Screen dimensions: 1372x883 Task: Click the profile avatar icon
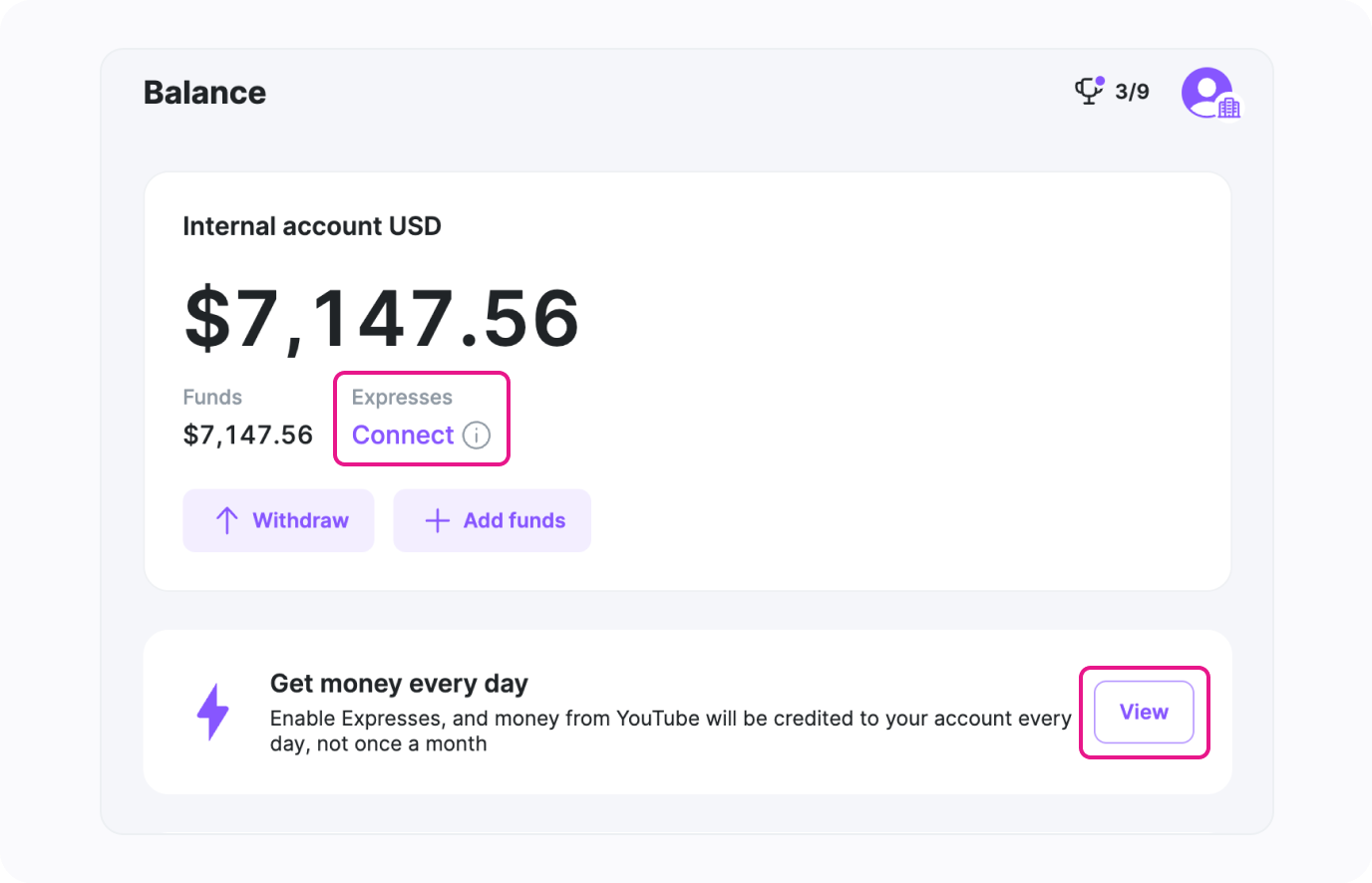(x=1205, y=92)
